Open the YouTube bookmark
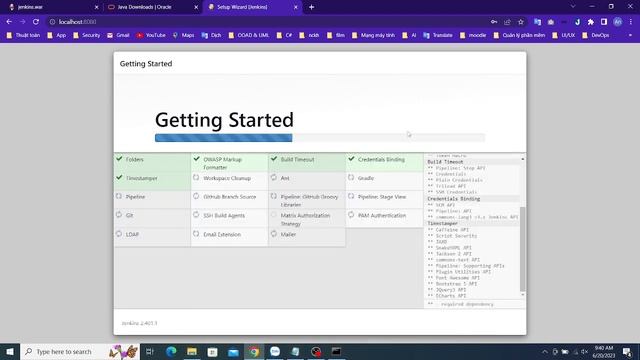Viewport: 640px width, 360px height. 151,36
